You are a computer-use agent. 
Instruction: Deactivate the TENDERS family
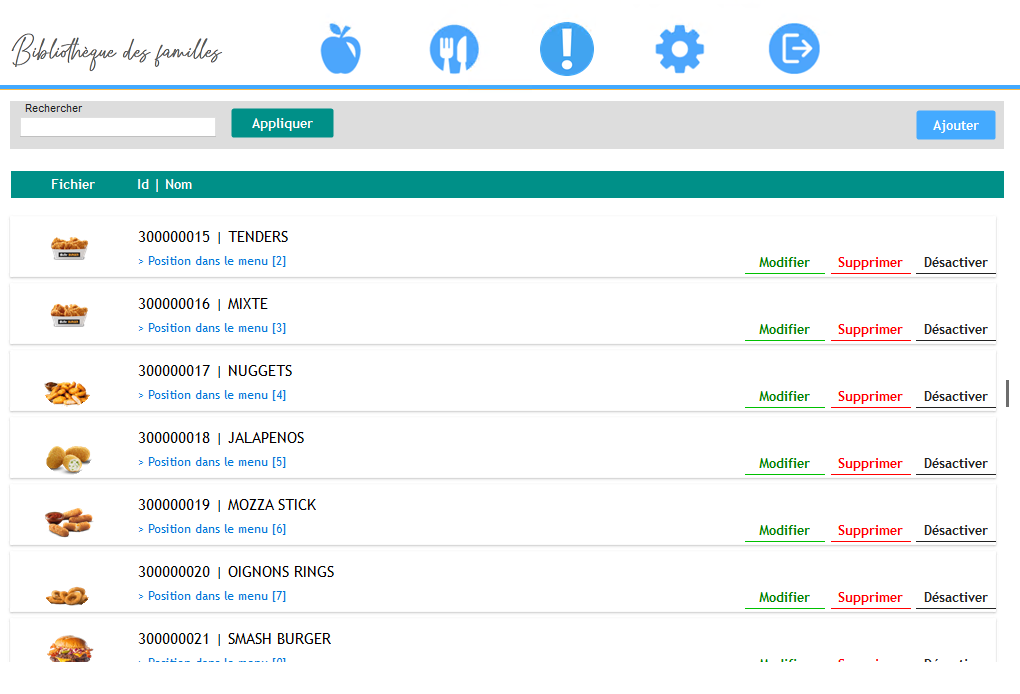pyautogui.click(x=955, y=263)
